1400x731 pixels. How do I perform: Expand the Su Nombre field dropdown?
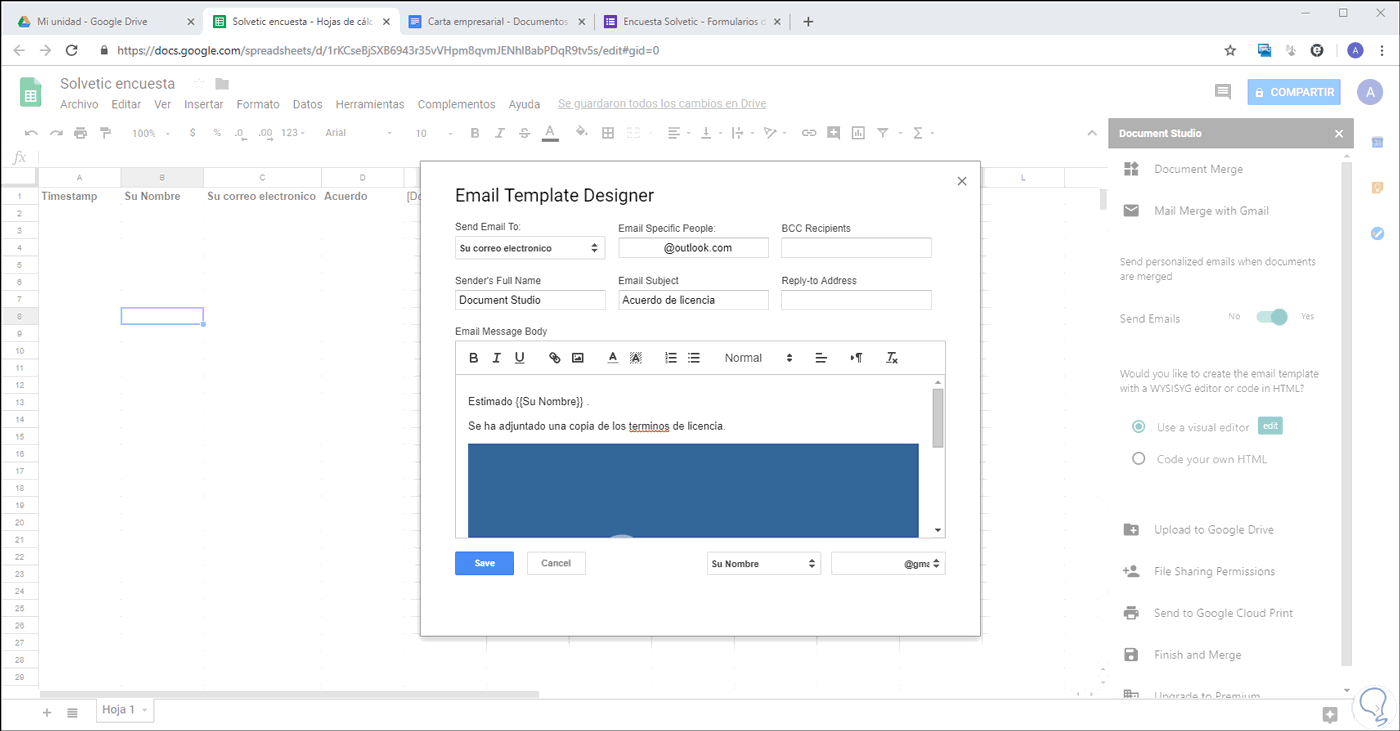(764, 564)
